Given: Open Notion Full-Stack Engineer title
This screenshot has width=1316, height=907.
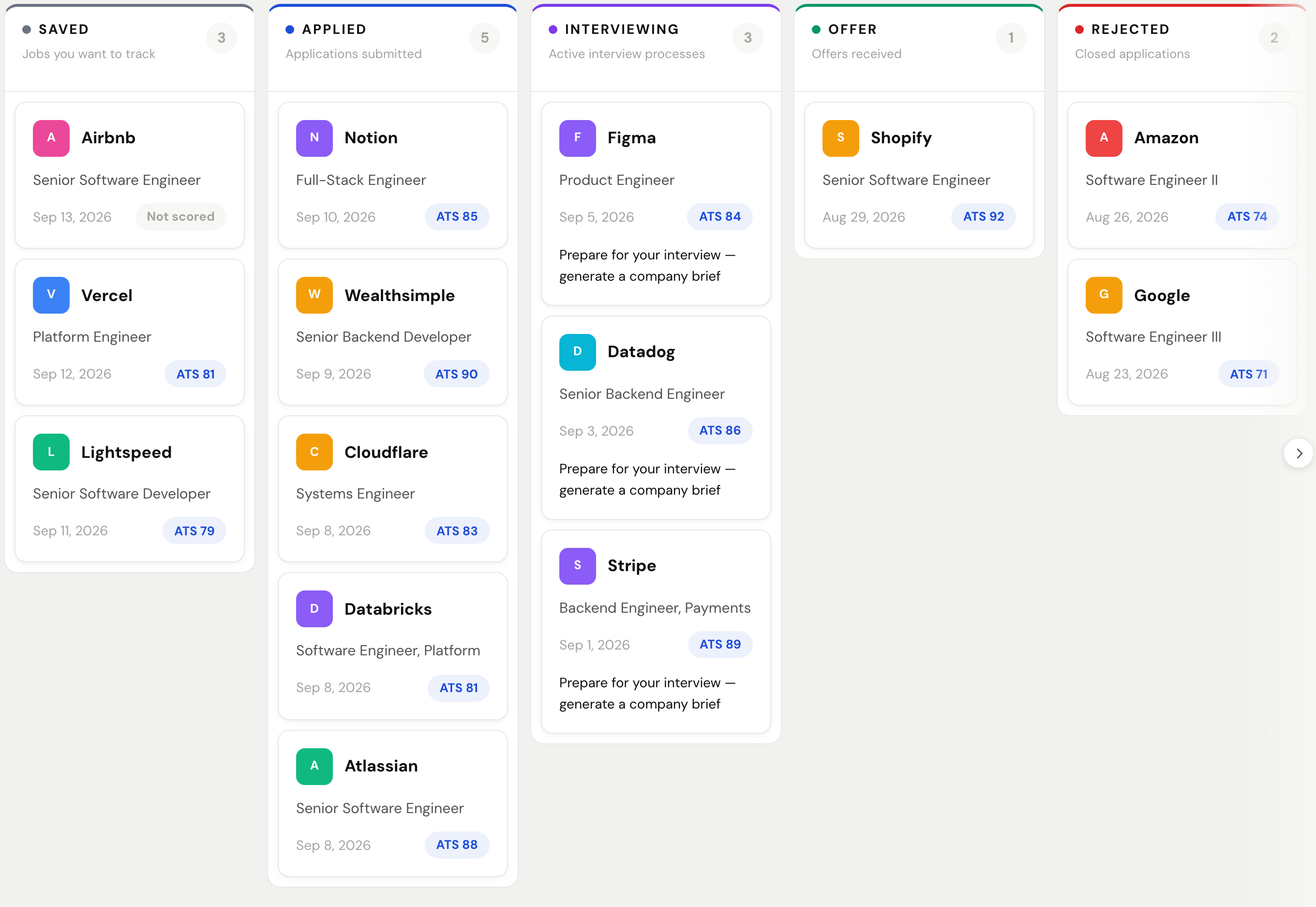Looking at the screenshot, I should 360,180.
